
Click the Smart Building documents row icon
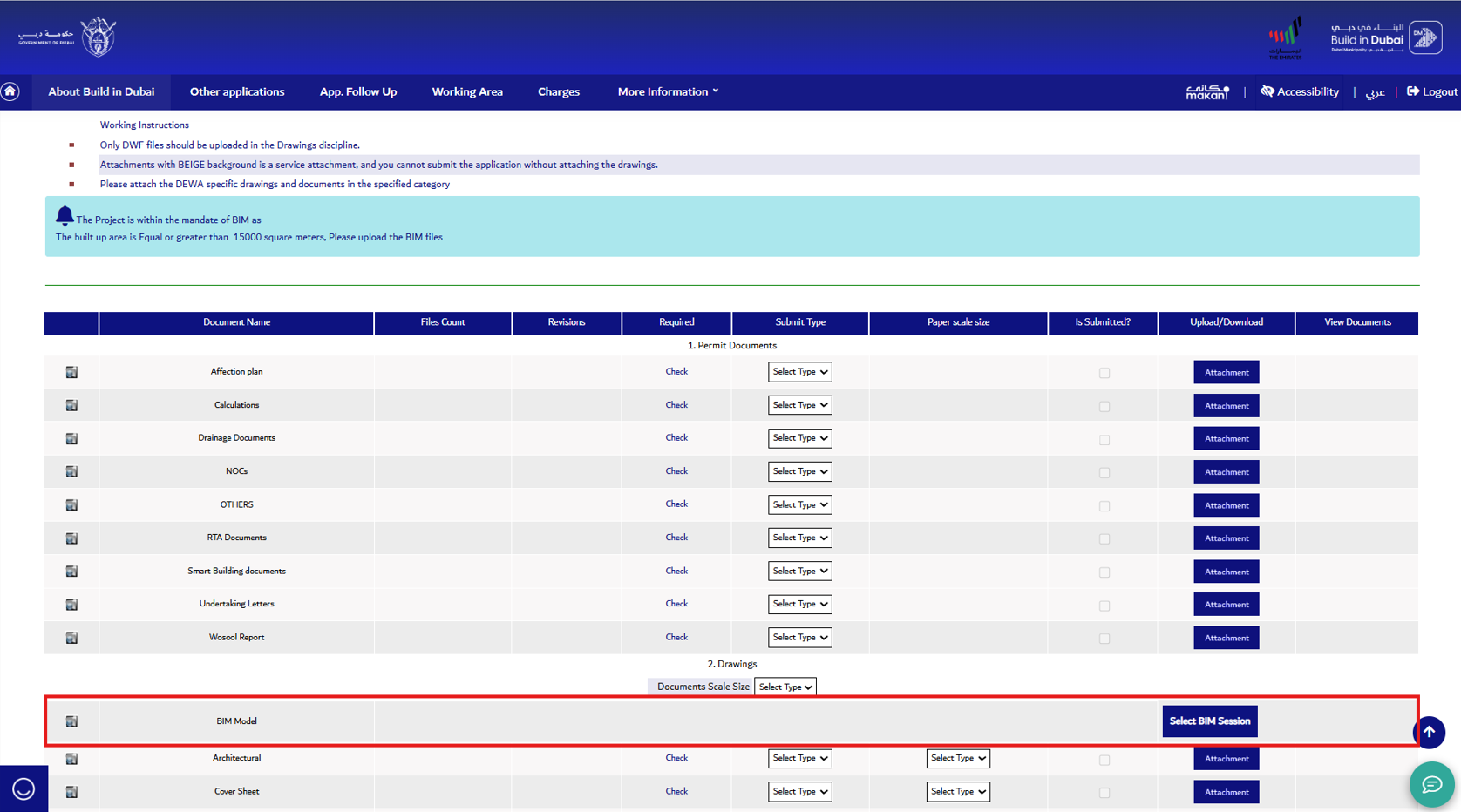tap(71, 572)
